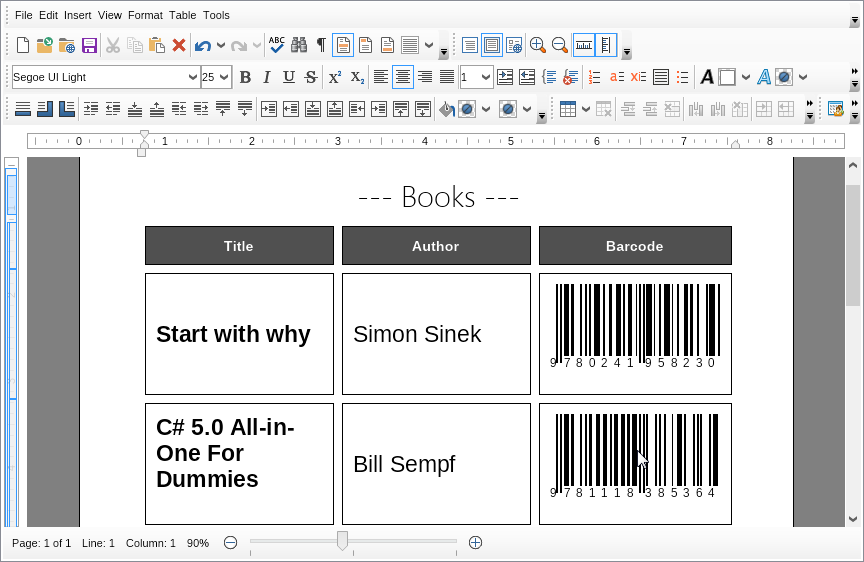Create a new document with New icon

click(x=23, y=45)
